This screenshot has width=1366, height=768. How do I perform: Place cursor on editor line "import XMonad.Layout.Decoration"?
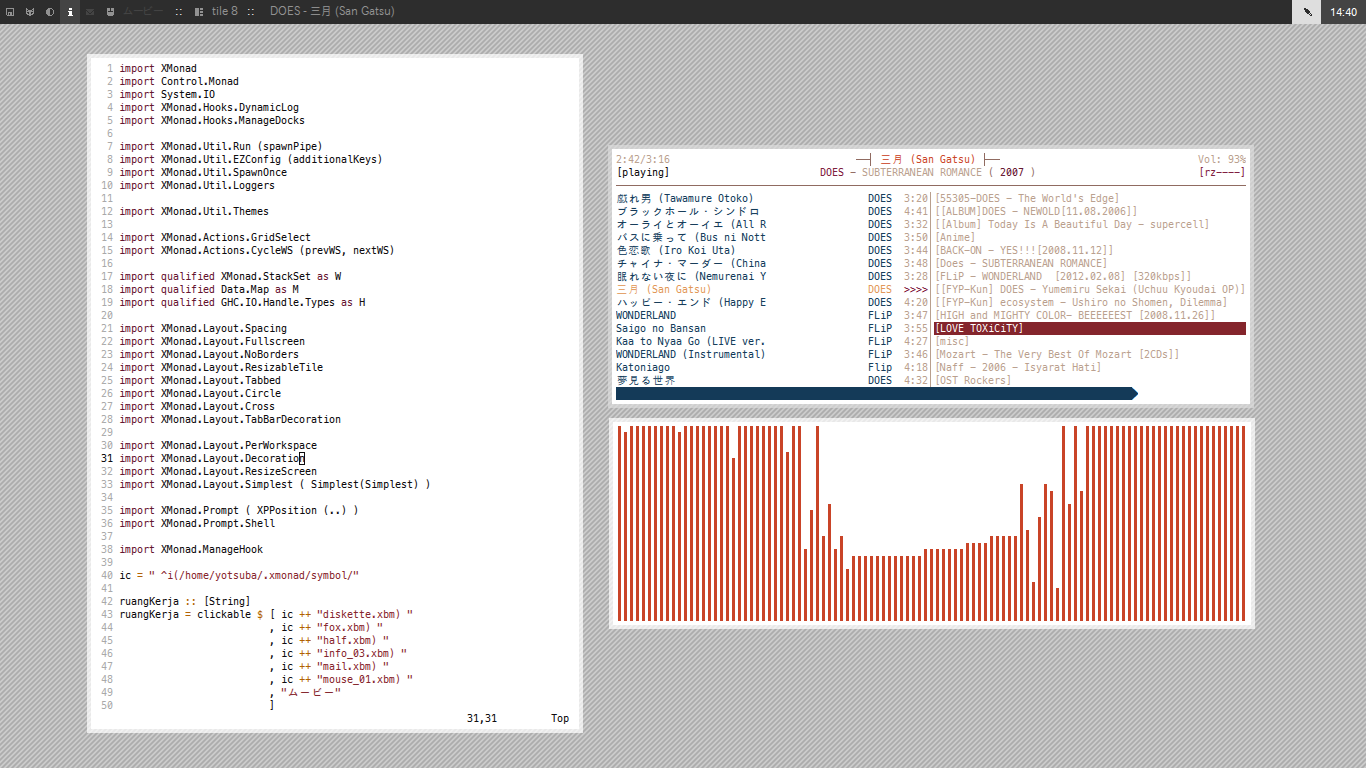pos(211,458)
